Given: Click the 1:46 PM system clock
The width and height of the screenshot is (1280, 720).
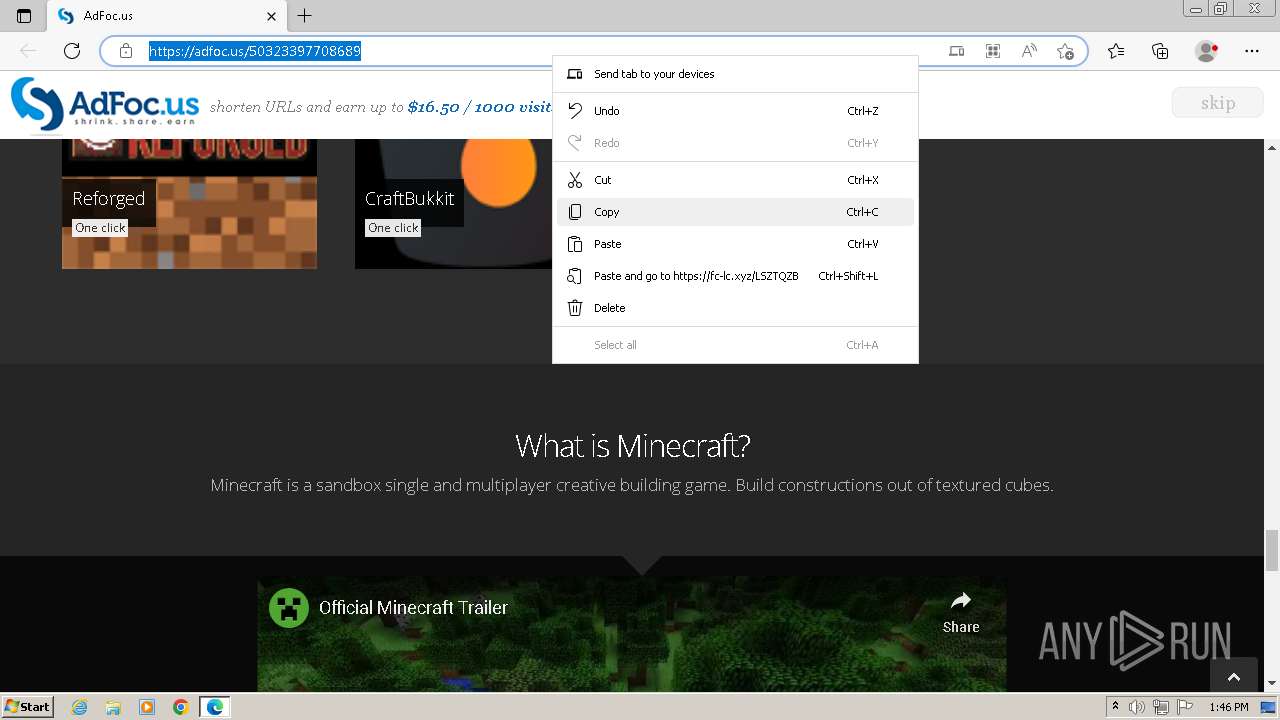Looking at the screenshot, I should coord(1229,707).
